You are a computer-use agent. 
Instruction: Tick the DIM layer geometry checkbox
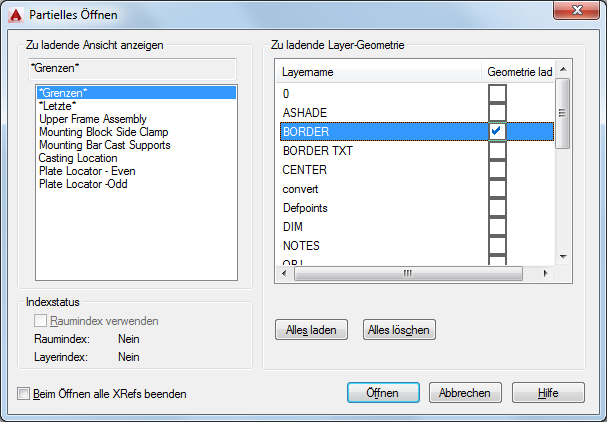(497, 226)
